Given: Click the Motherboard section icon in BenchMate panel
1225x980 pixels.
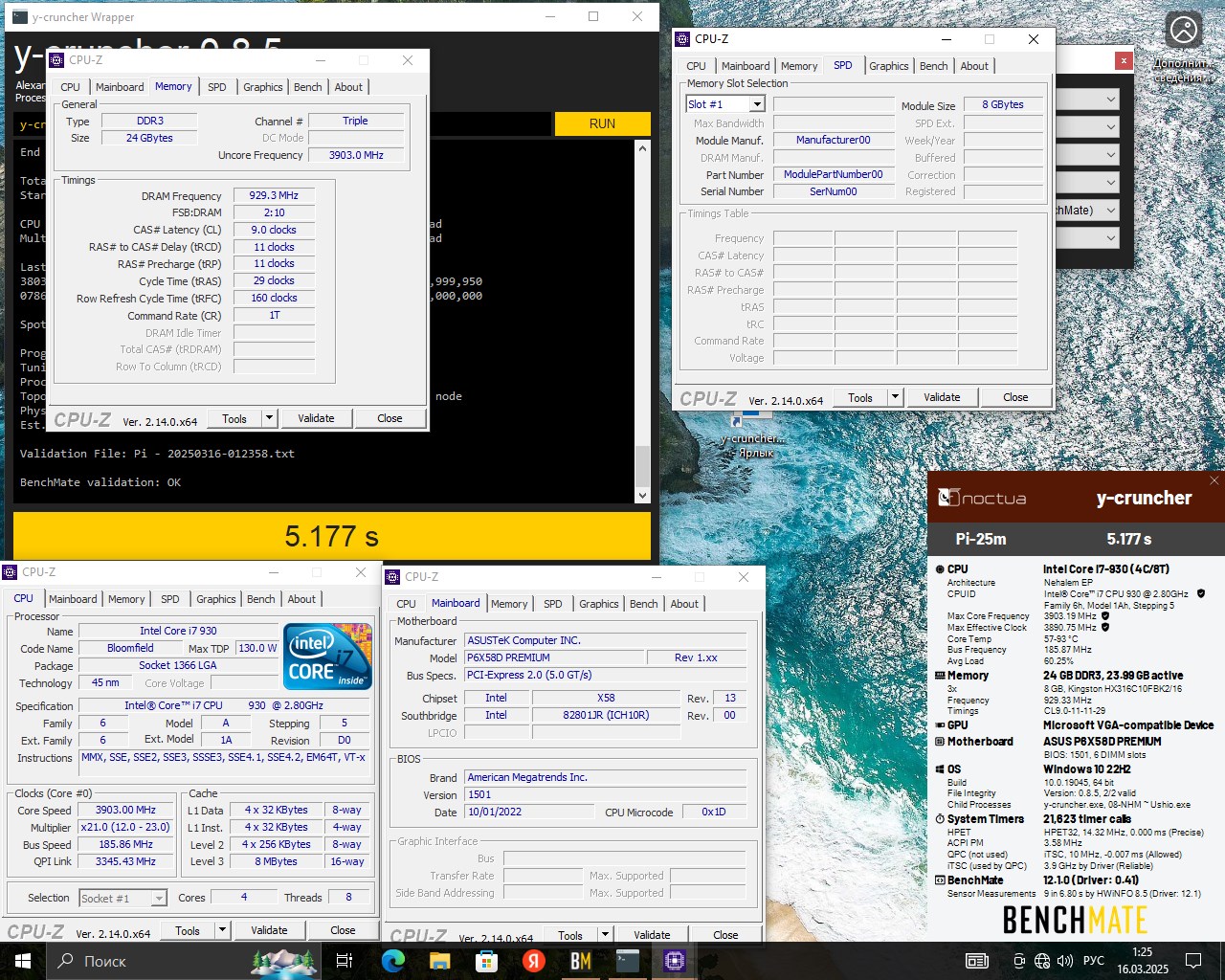Looking at the screenshot, I should click(940, 742).
